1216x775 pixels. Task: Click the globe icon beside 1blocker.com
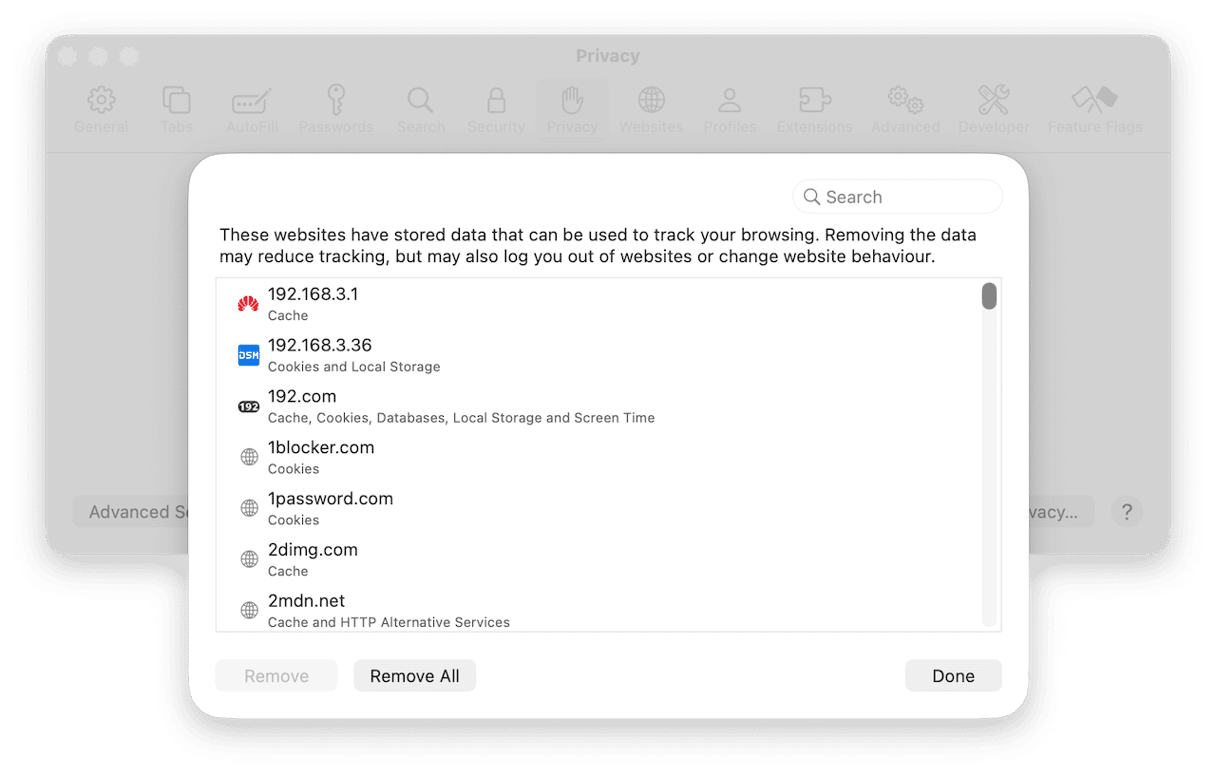[249, 457]
